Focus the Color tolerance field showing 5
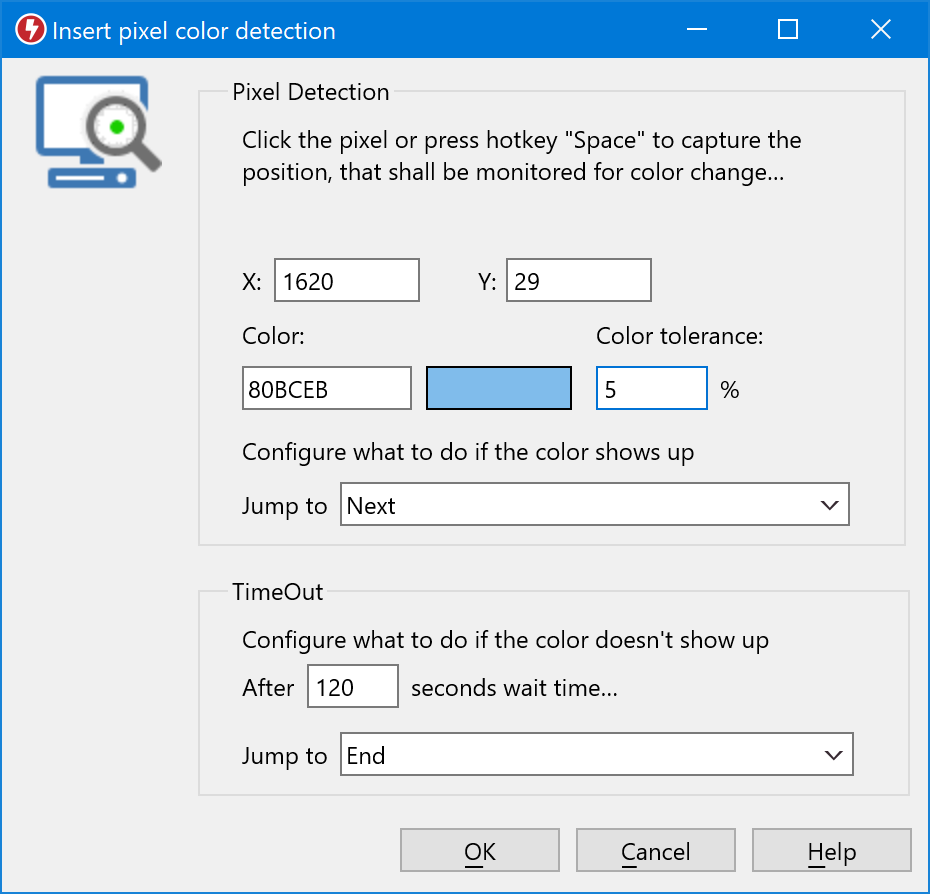 click(651, 387)
